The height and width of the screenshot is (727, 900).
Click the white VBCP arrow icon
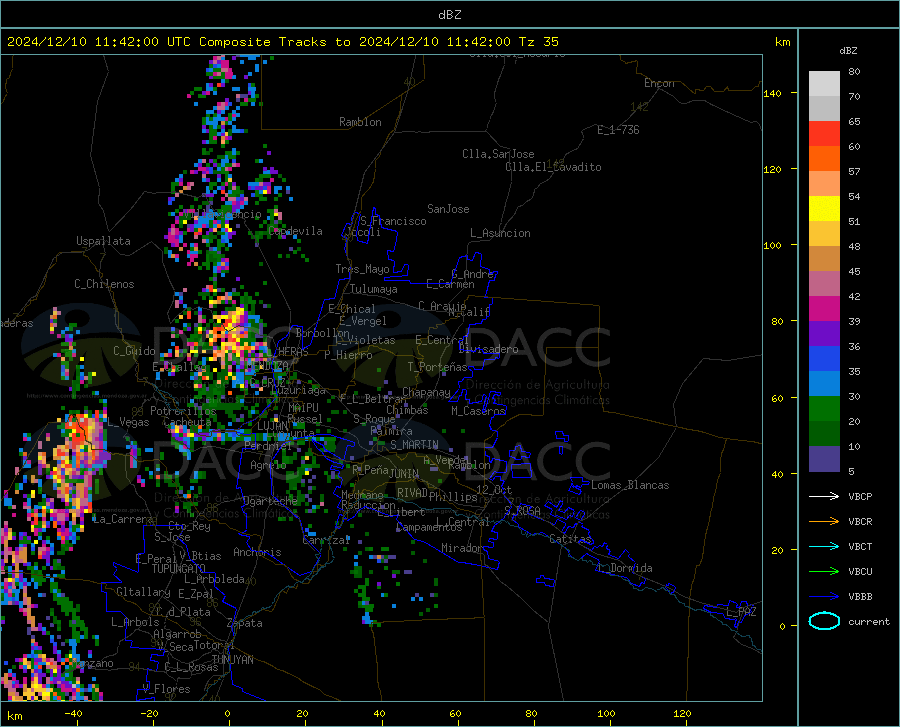click(x=824, y=496)
